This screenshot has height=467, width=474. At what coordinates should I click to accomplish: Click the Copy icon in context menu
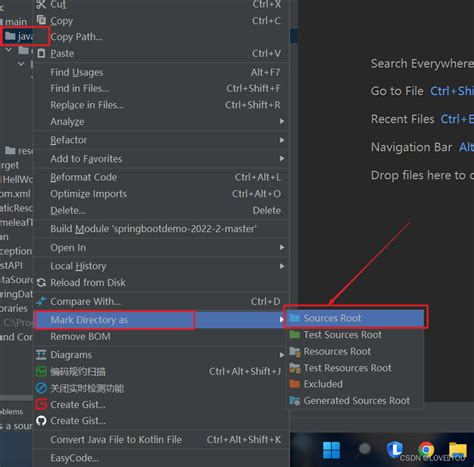coord(41,20)
